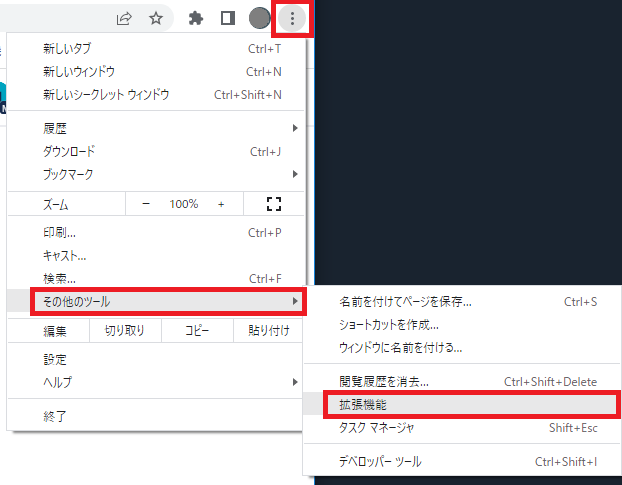
Task: Increase zoom with the plus button
Action: tap(221, 204)
